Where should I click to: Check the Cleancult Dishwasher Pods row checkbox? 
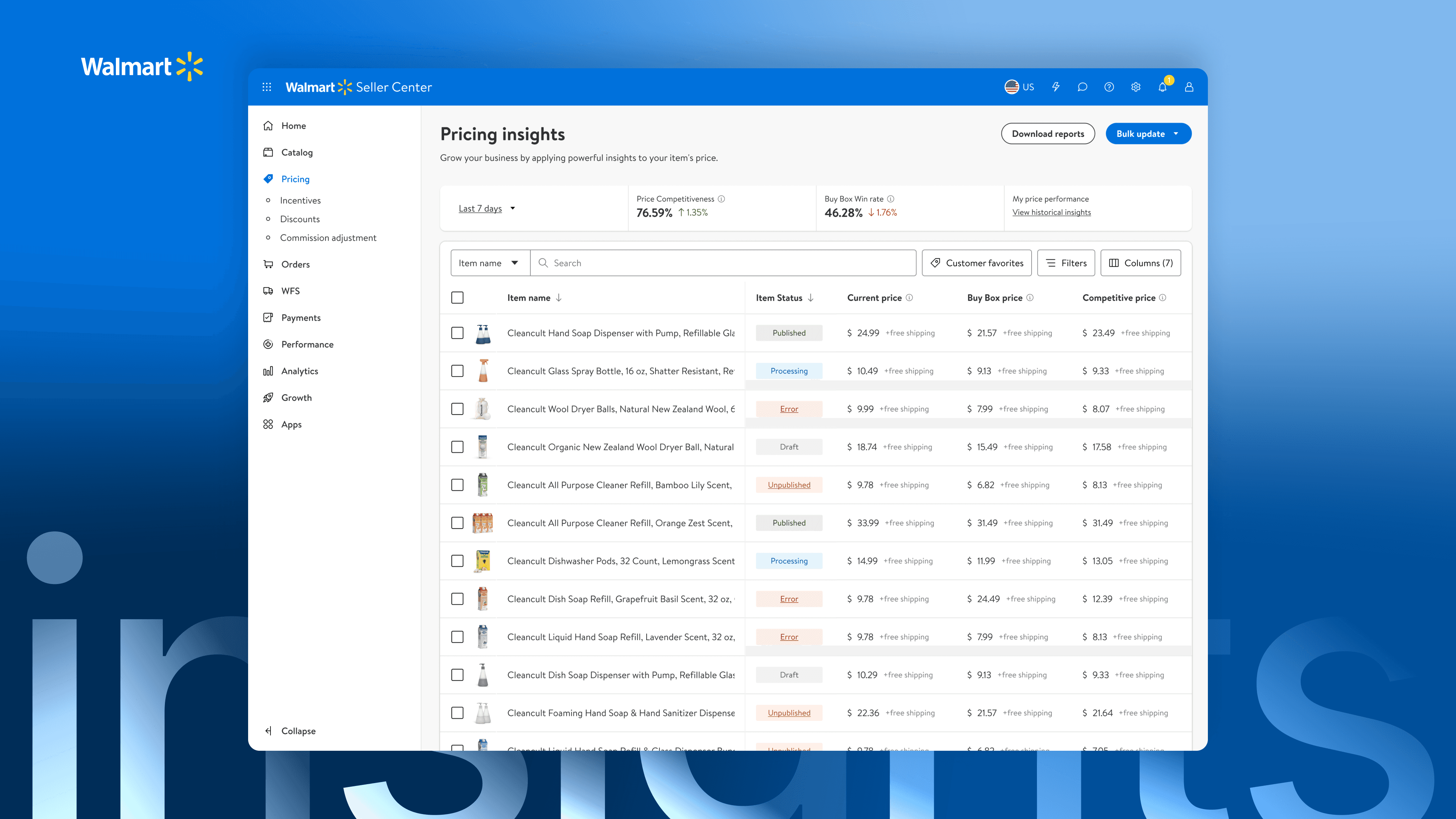pos(457,561)
